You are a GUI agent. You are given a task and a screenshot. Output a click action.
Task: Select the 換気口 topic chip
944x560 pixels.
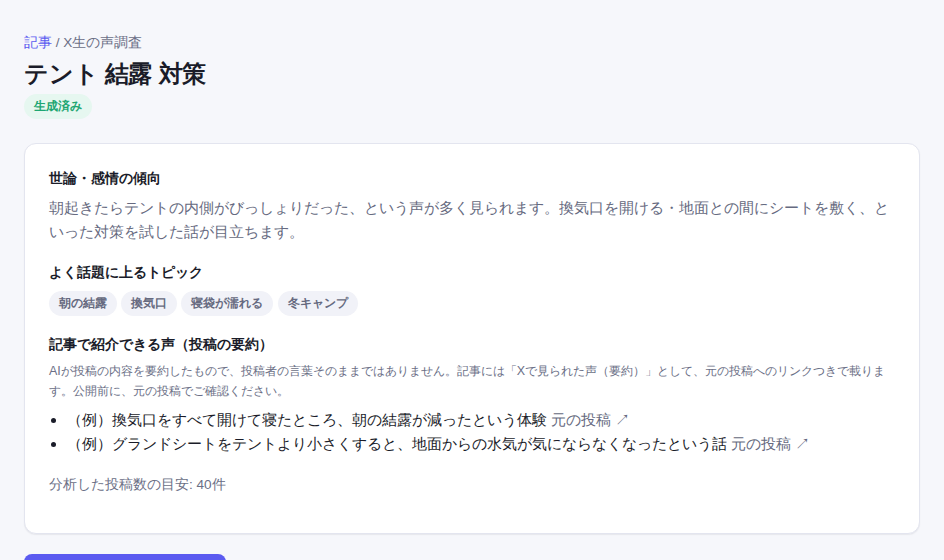click(149, 303)
